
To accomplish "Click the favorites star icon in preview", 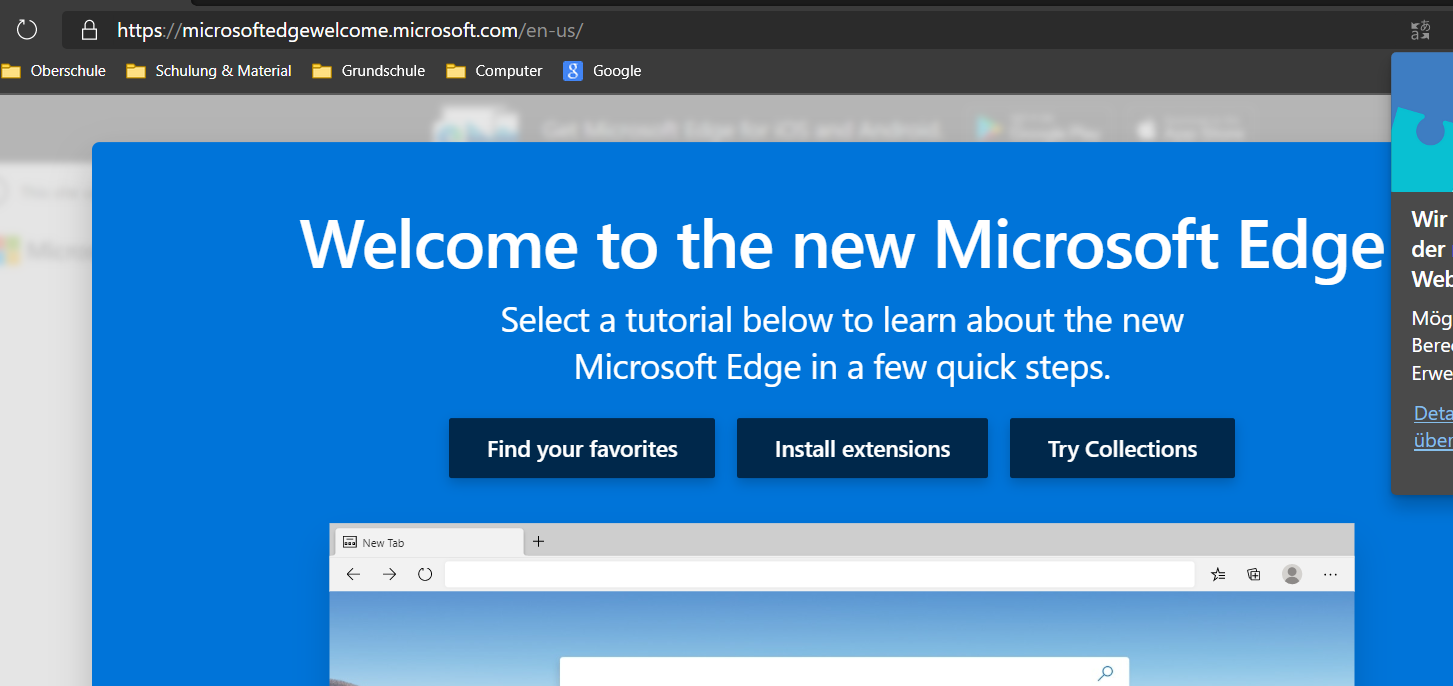I will pyautogui.click(x=1218, y=574).
